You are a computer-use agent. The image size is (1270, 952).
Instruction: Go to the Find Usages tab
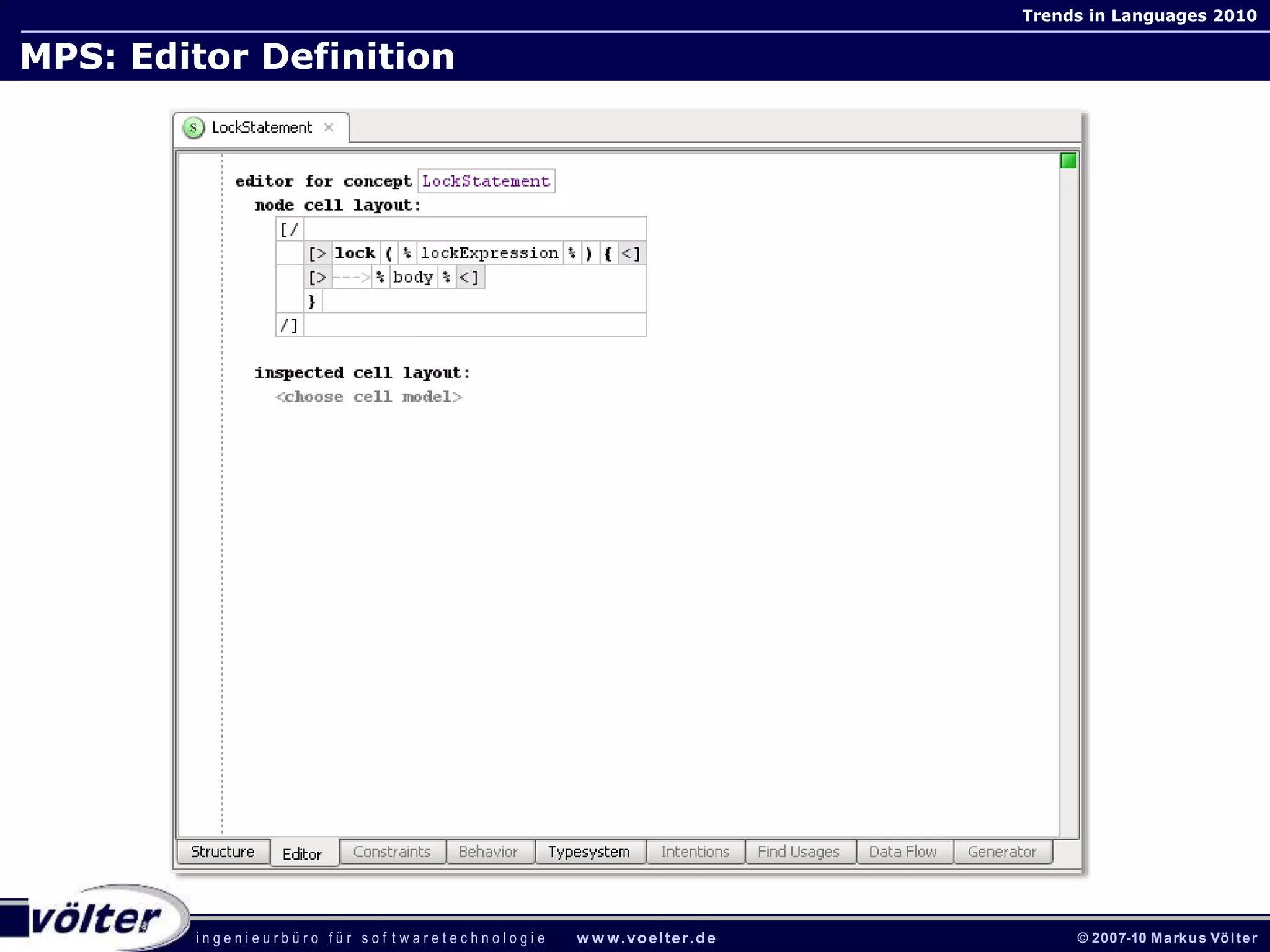pyautogui.click(x=798, y=852)
